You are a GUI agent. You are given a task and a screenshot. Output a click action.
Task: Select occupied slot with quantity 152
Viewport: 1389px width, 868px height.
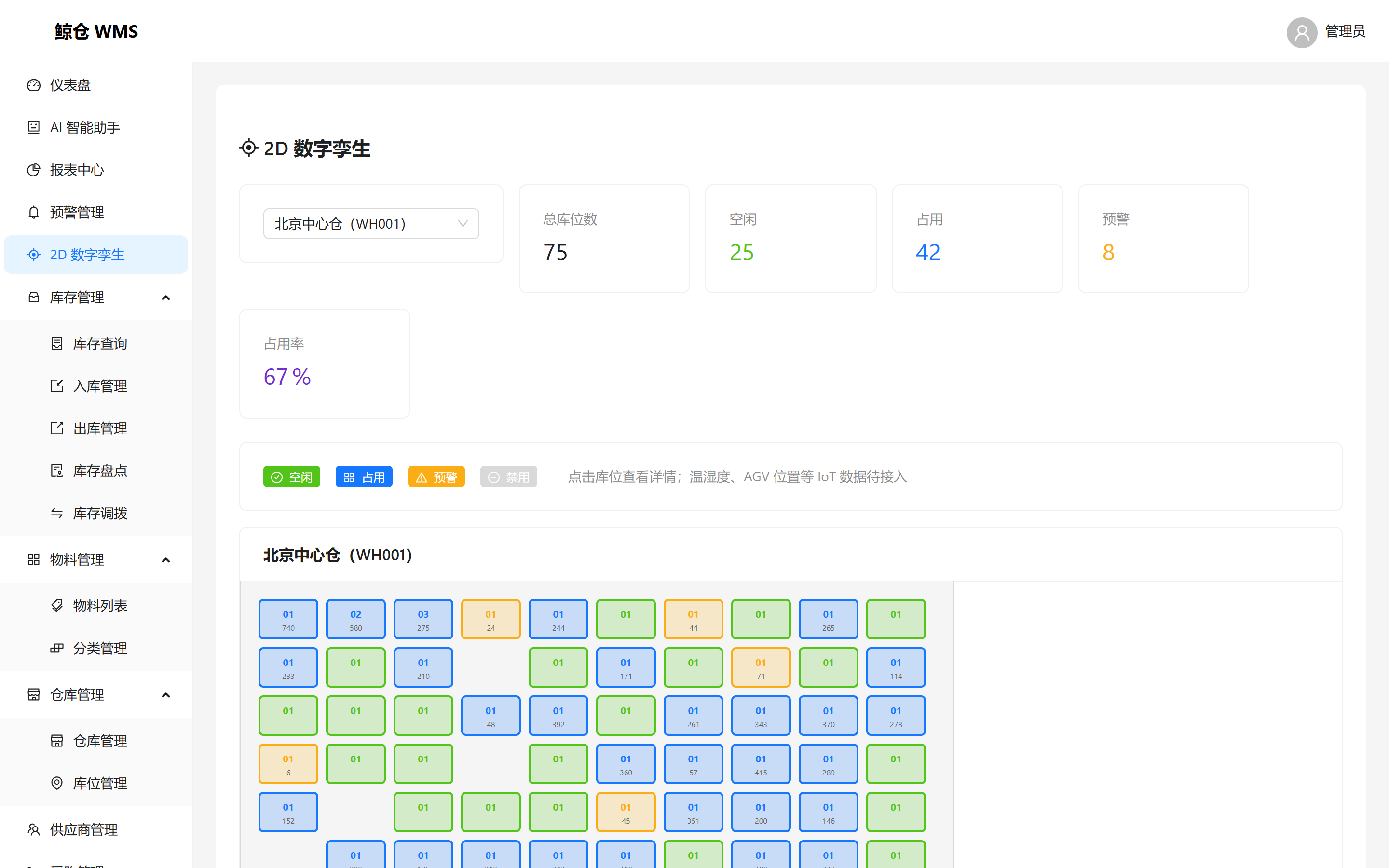[288, 813]
